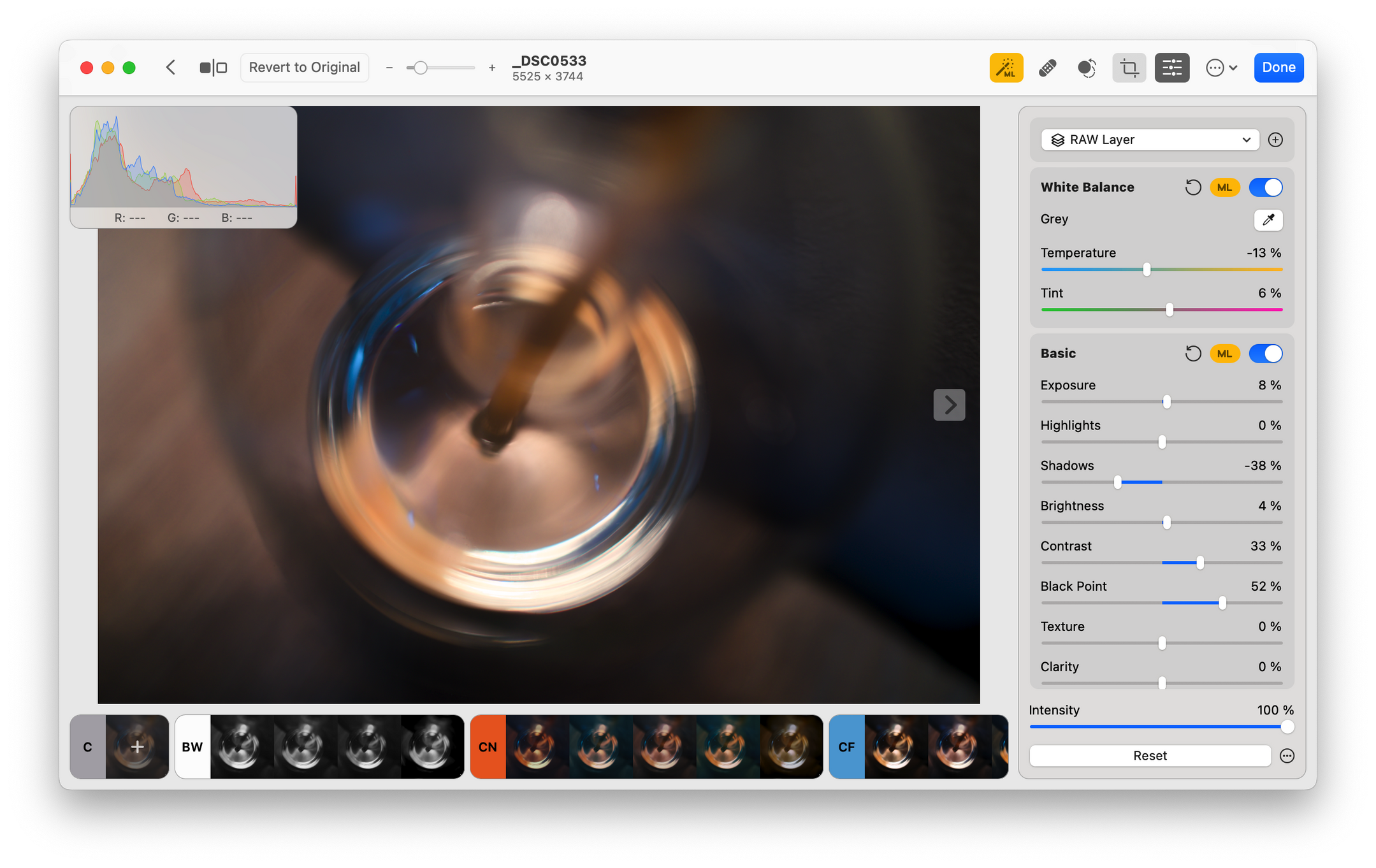Screen dimensions: 1376x868
Task: Click the Black Point value 52 %
Action: pyautogui.click(x=1266, y=586)
